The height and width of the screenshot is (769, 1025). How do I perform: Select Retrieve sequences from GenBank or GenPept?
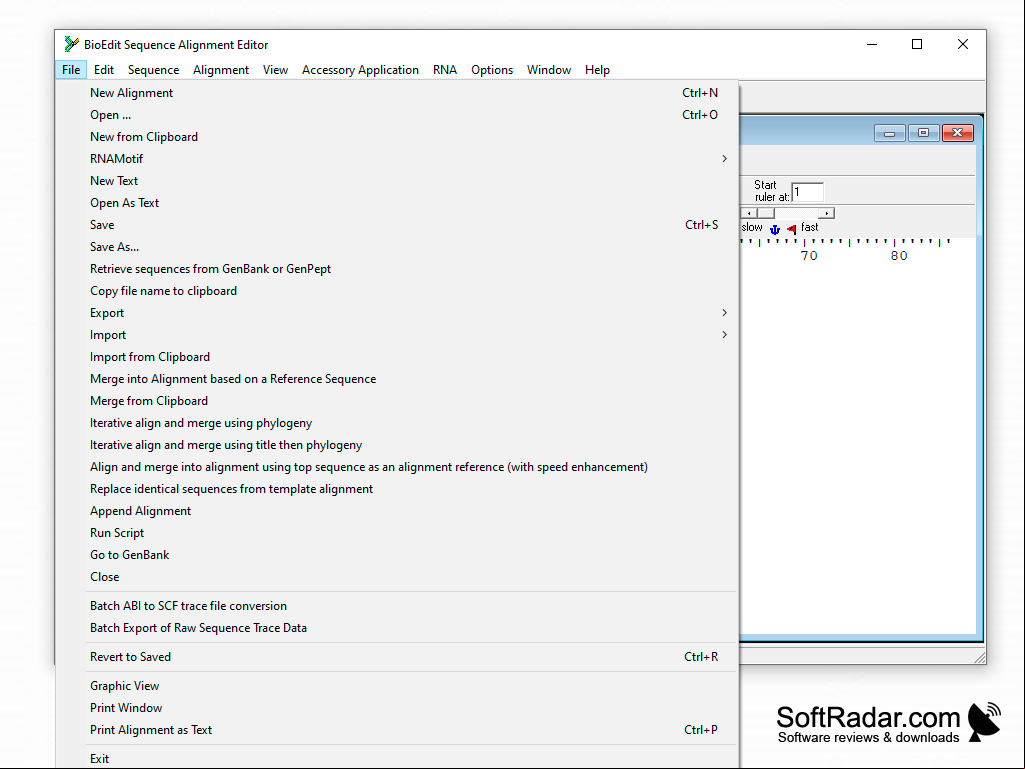[x=397, y=269]
